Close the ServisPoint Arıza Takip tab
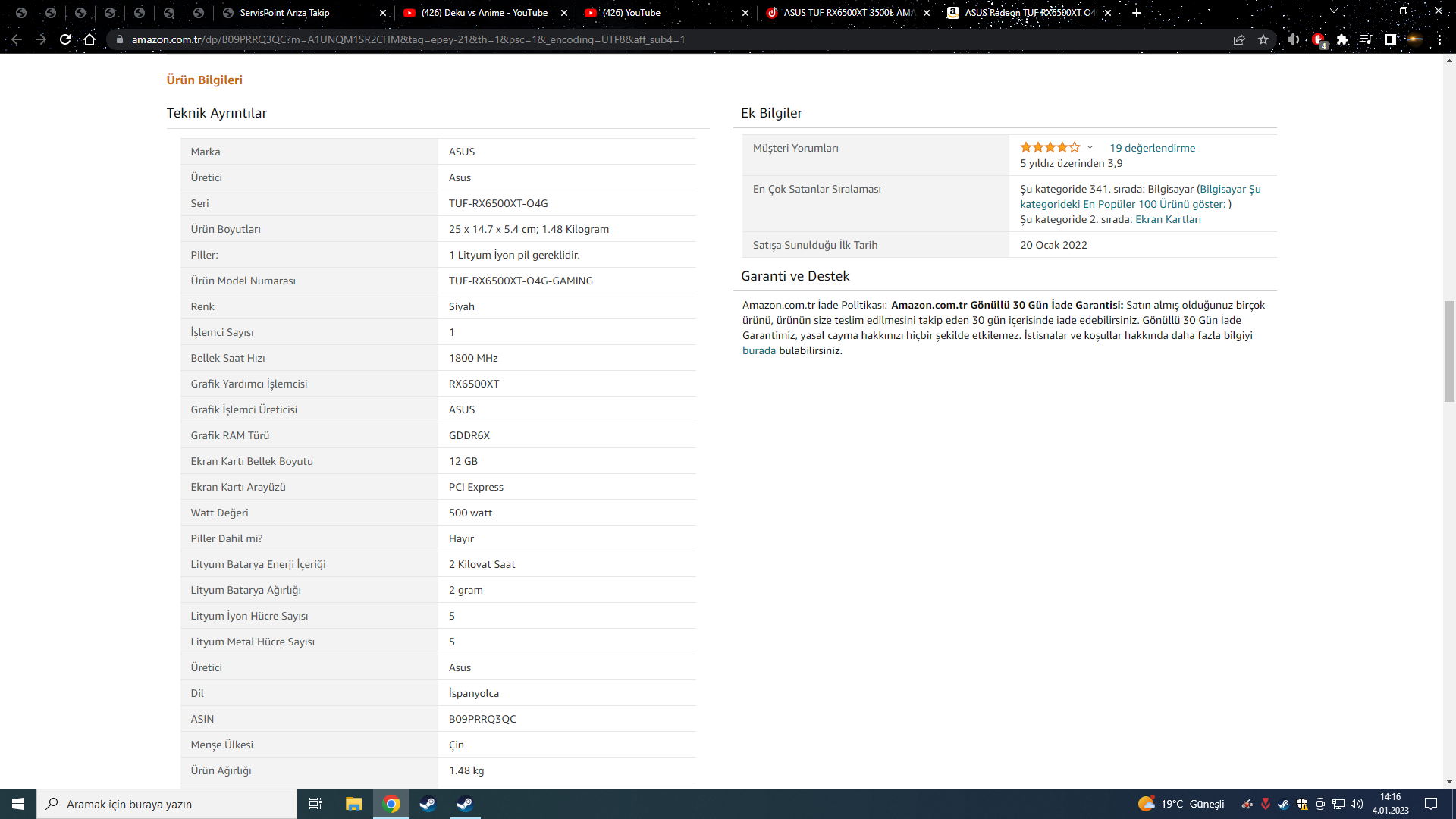 [383, 13]
